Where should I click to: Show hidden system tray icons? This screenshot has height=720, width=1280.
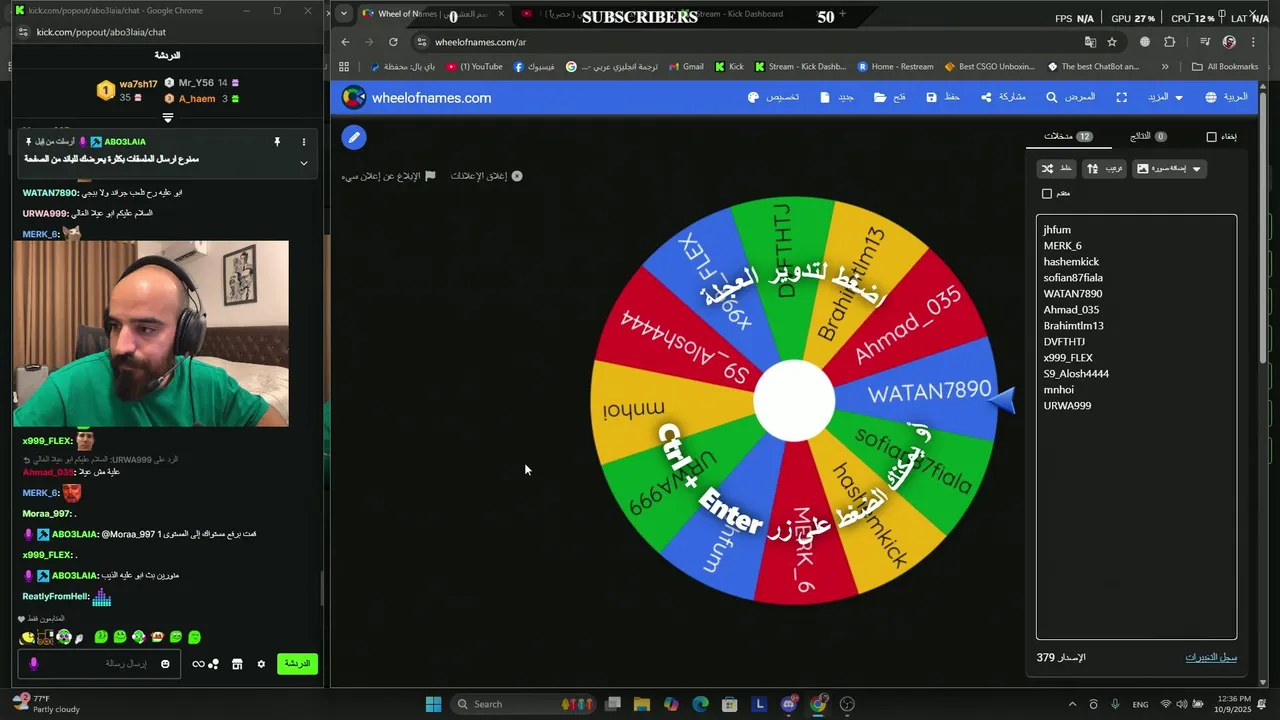pos(1072,704)
